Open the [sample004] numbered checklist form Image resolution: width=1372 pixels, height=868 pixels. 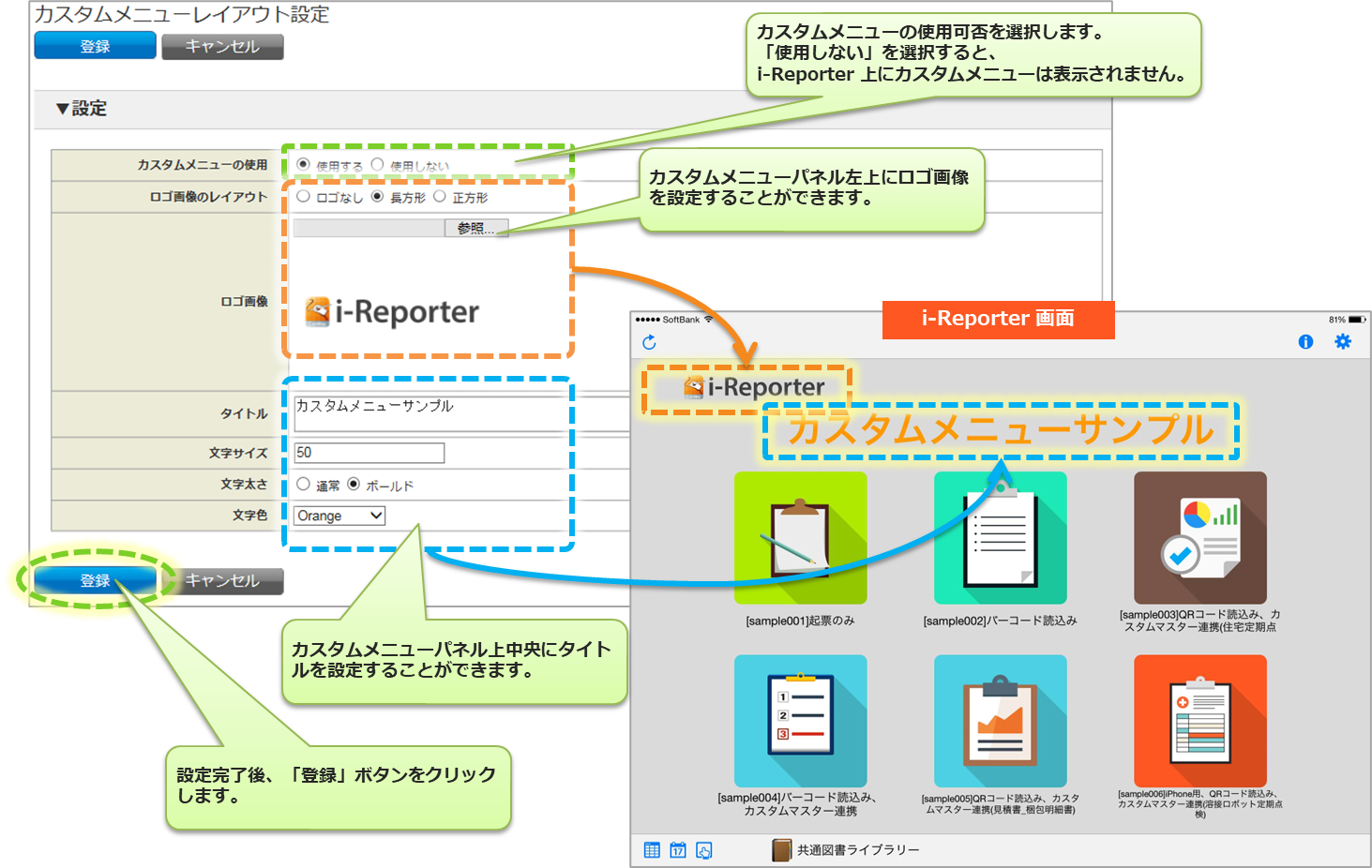click(x=800, y=721)
